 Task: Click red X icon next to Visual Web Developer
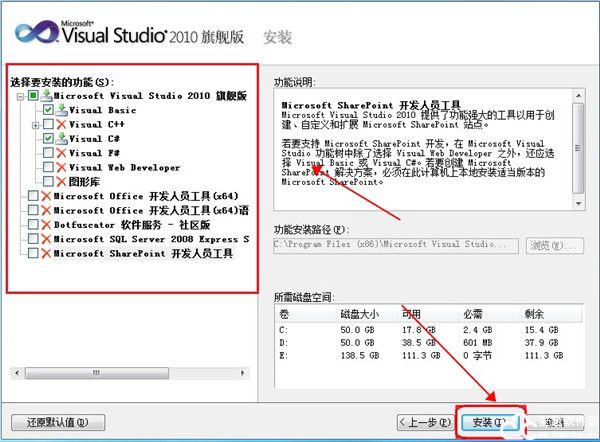coord(61,167)
